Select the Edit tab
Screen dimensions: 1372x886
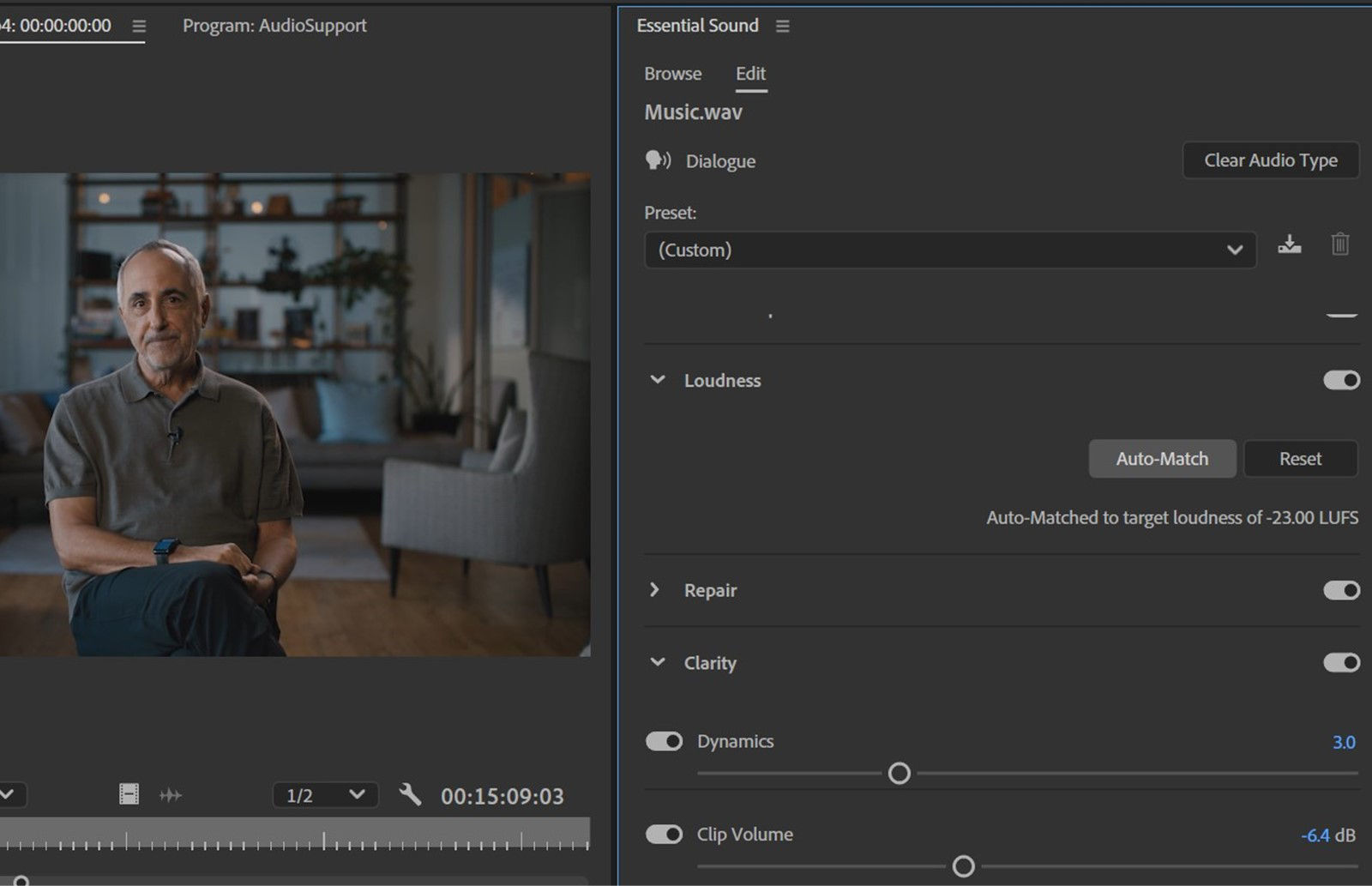pos(750,74)
